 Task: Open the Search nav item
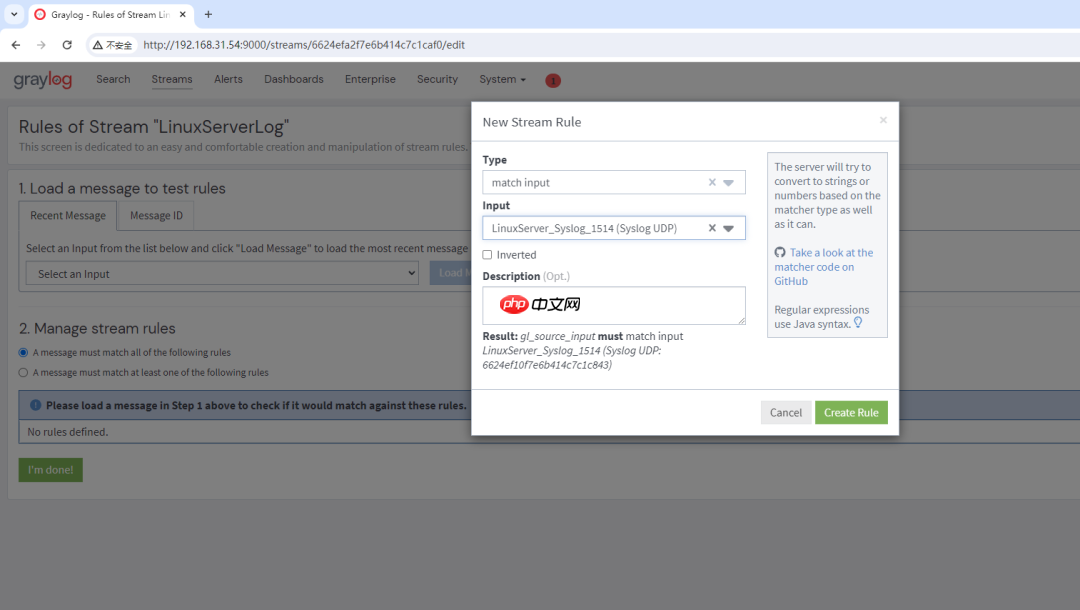pos(113,79)
